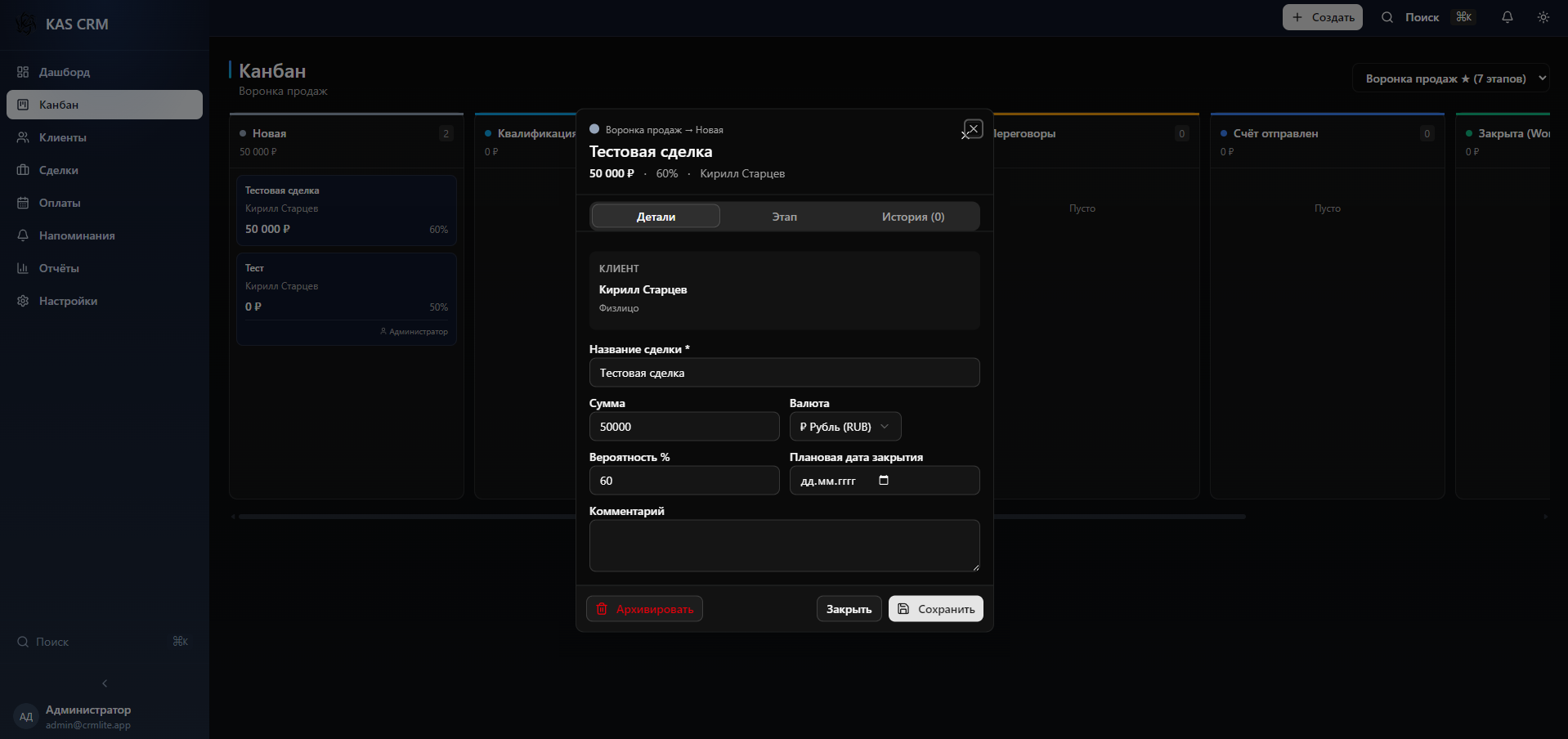
Task: Open the top bar Поиск search
Action: (1427, 17)
